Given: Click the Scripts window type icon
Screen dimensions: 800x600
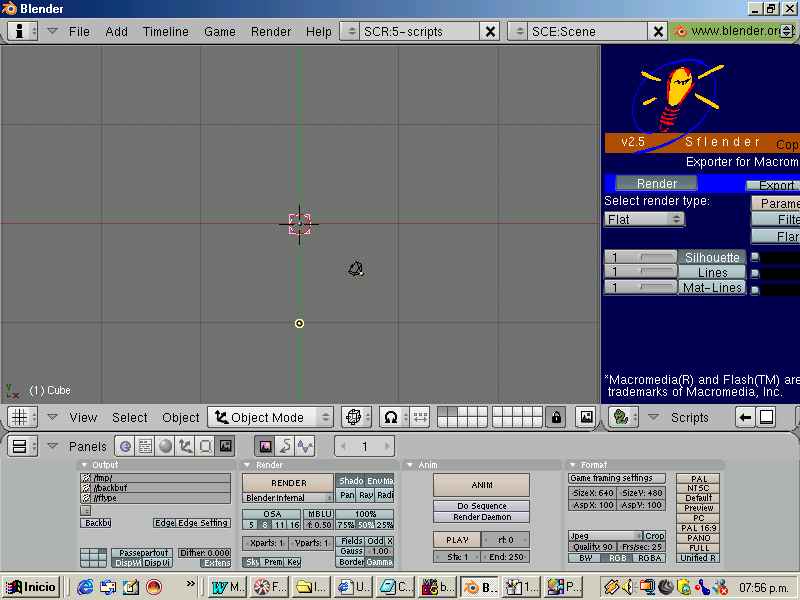Looking at the screenshot, I should tap(624, 417).
